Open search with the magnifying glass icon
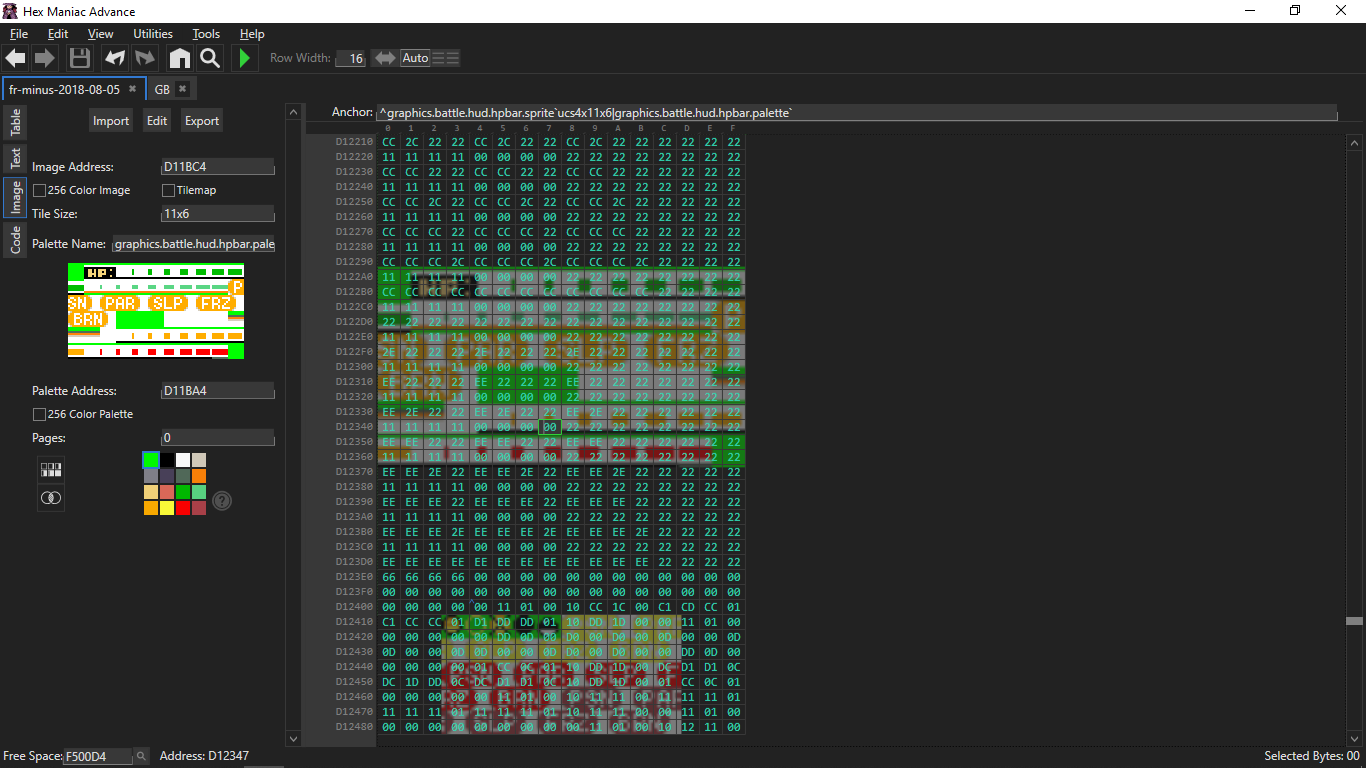1366x768 pixels. click(x=210, y=58)
